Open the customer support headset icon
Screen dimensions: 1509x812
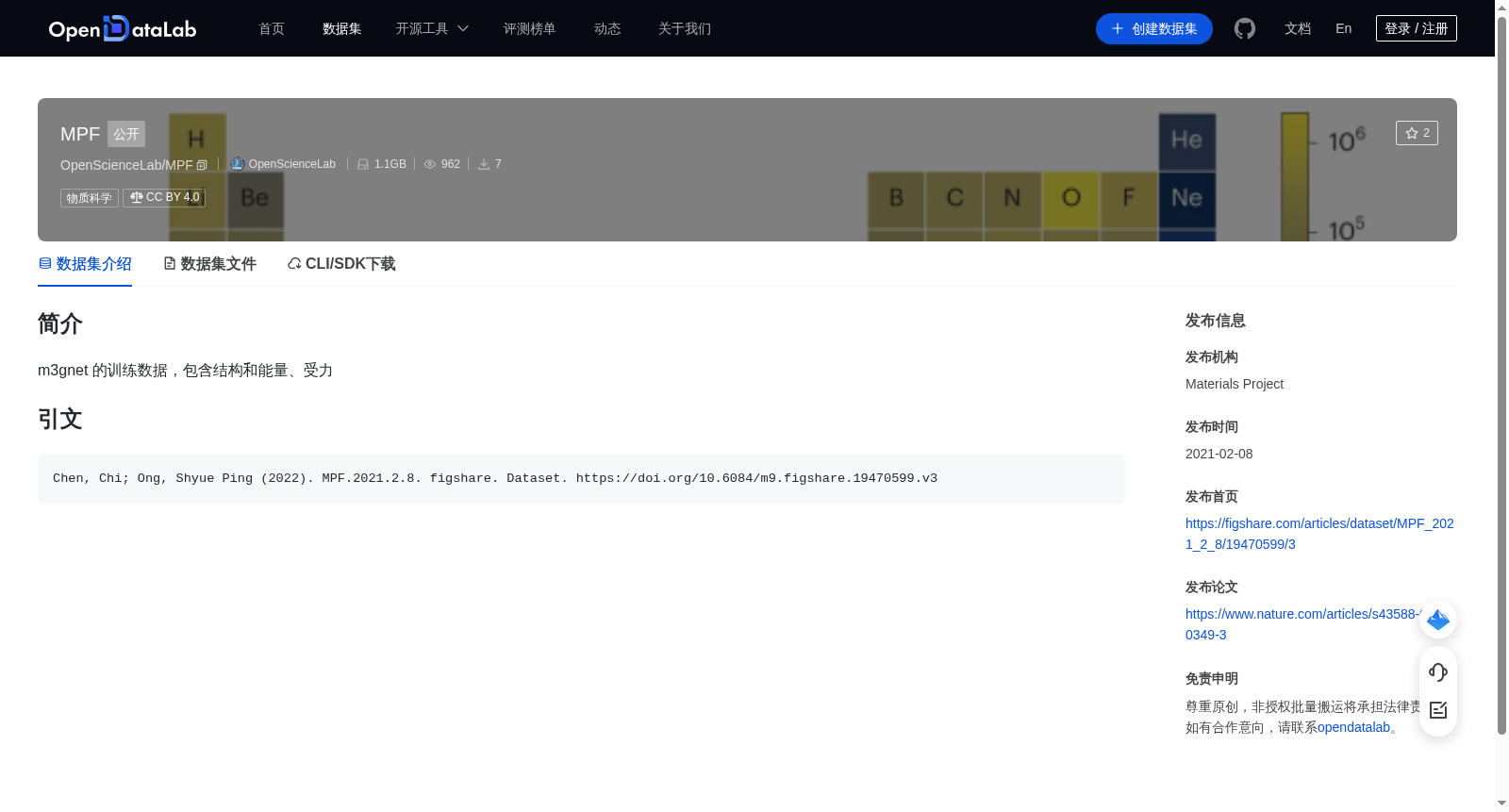pyautogui.click(x=1438, y=672)
